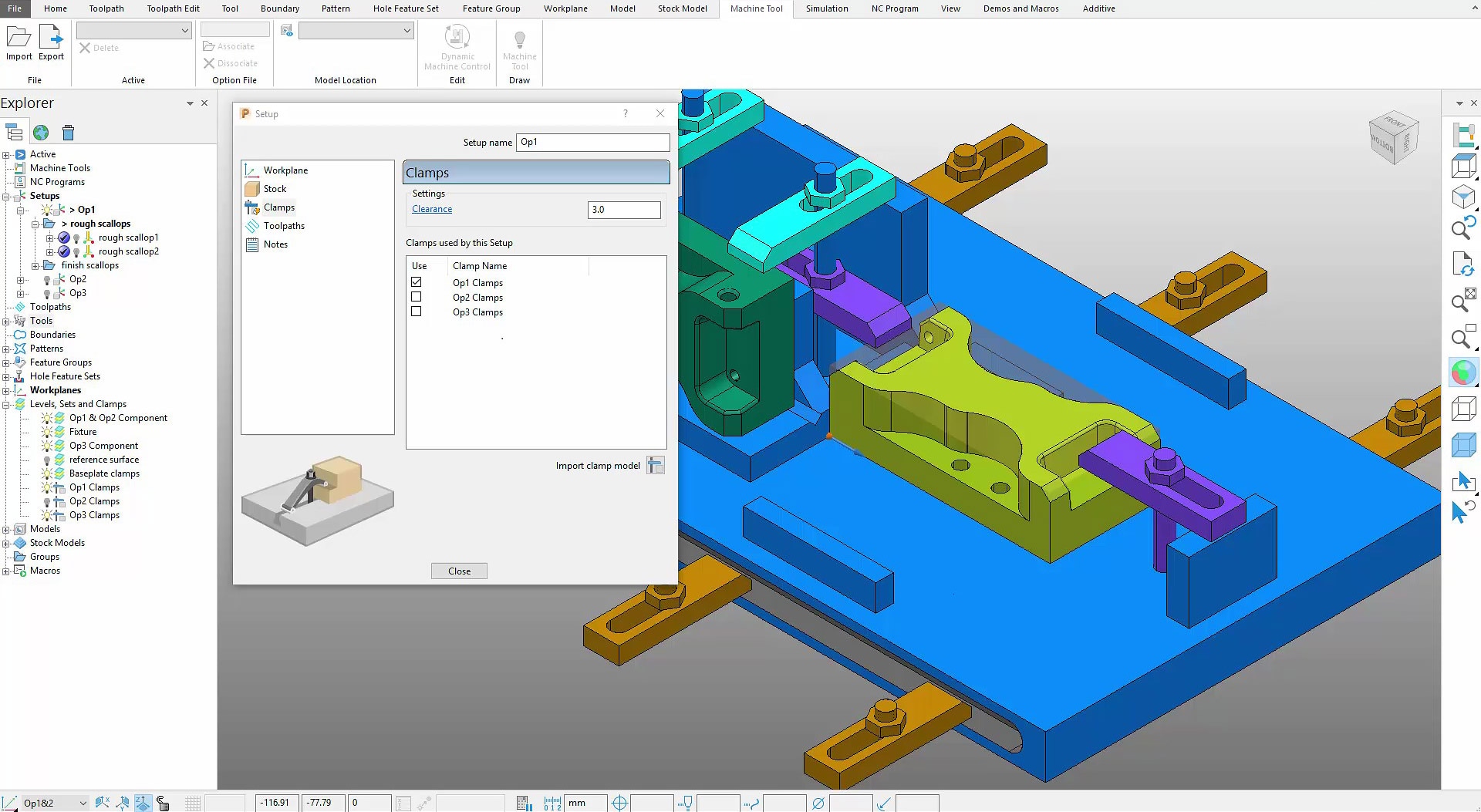Click the Import clamp model icon
The width and height of the screenshot is (1481, 812).
655,466
